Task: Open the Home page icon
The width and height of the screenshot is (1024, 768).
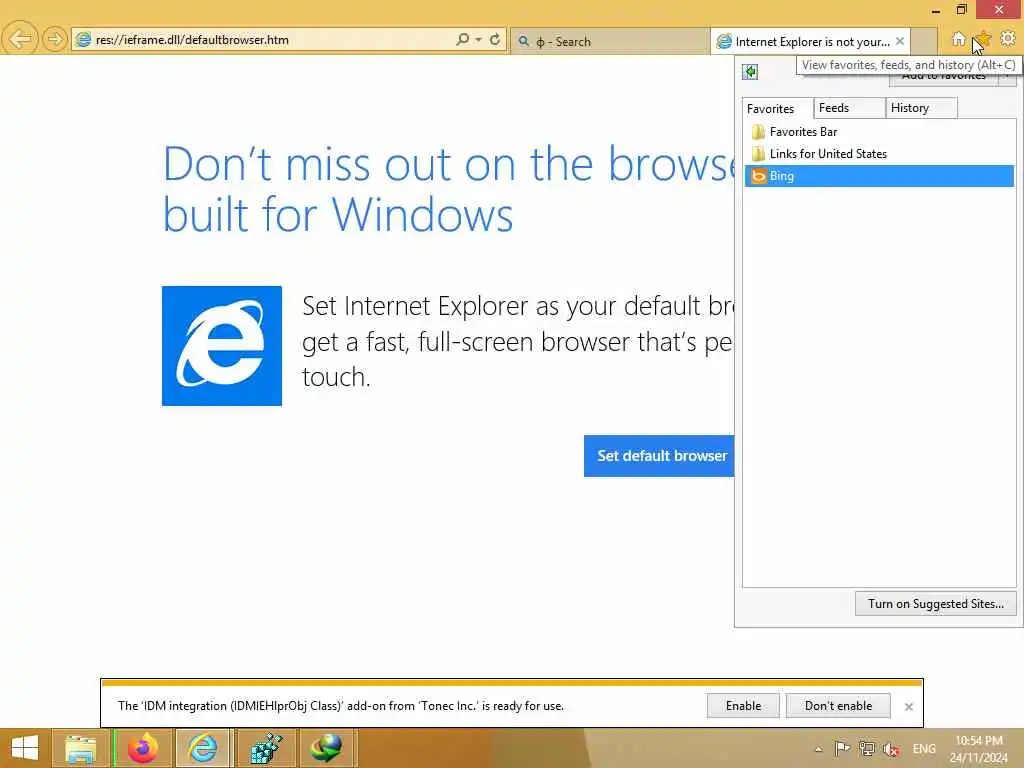Action: pyautogui.click(x=958, y=39)
